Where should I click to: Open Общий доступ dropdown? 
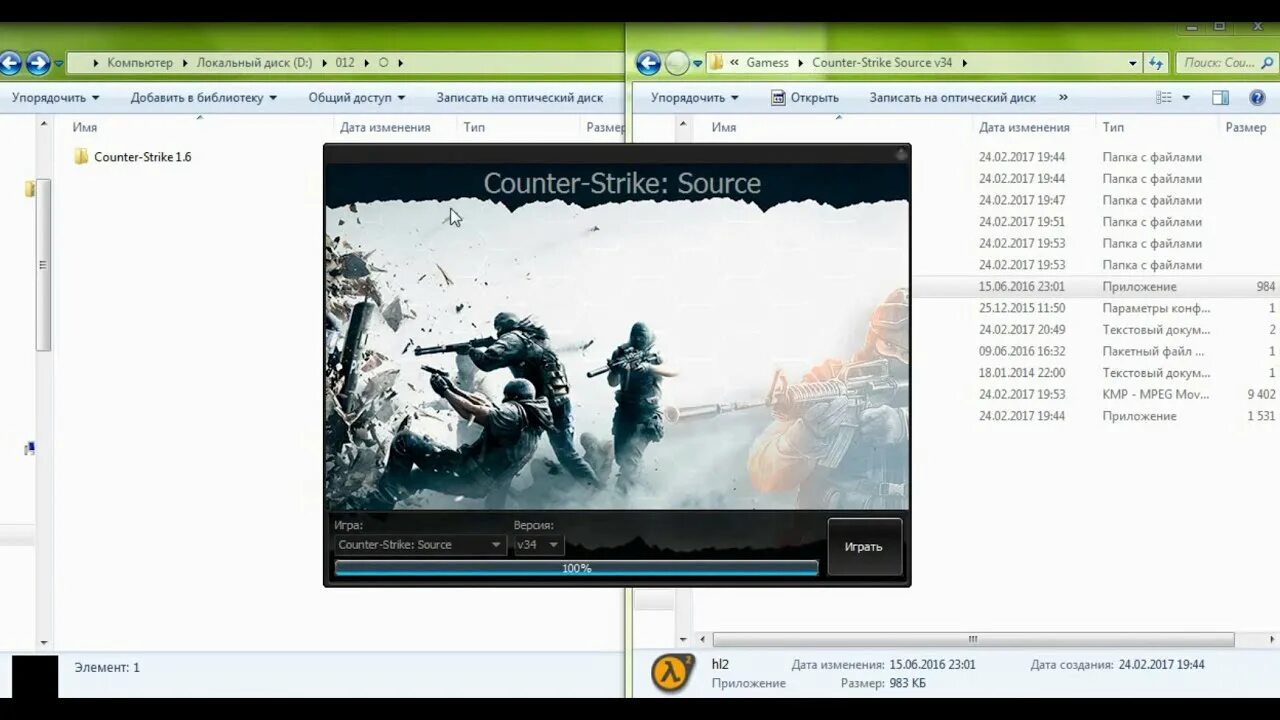tap(357, 97)
